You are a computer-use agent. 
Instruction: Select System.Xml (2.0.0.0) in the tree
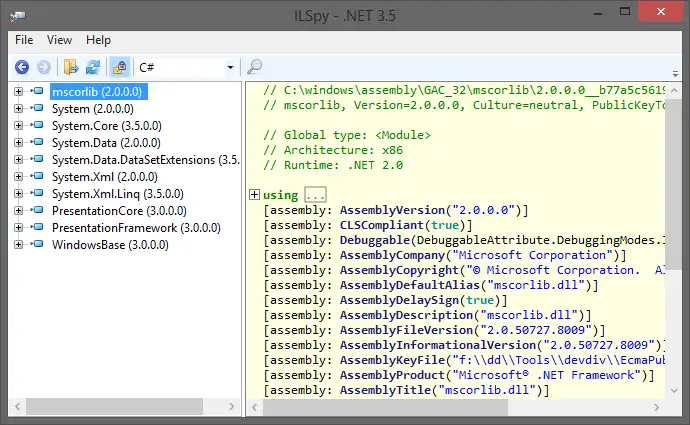pos(105,177)
